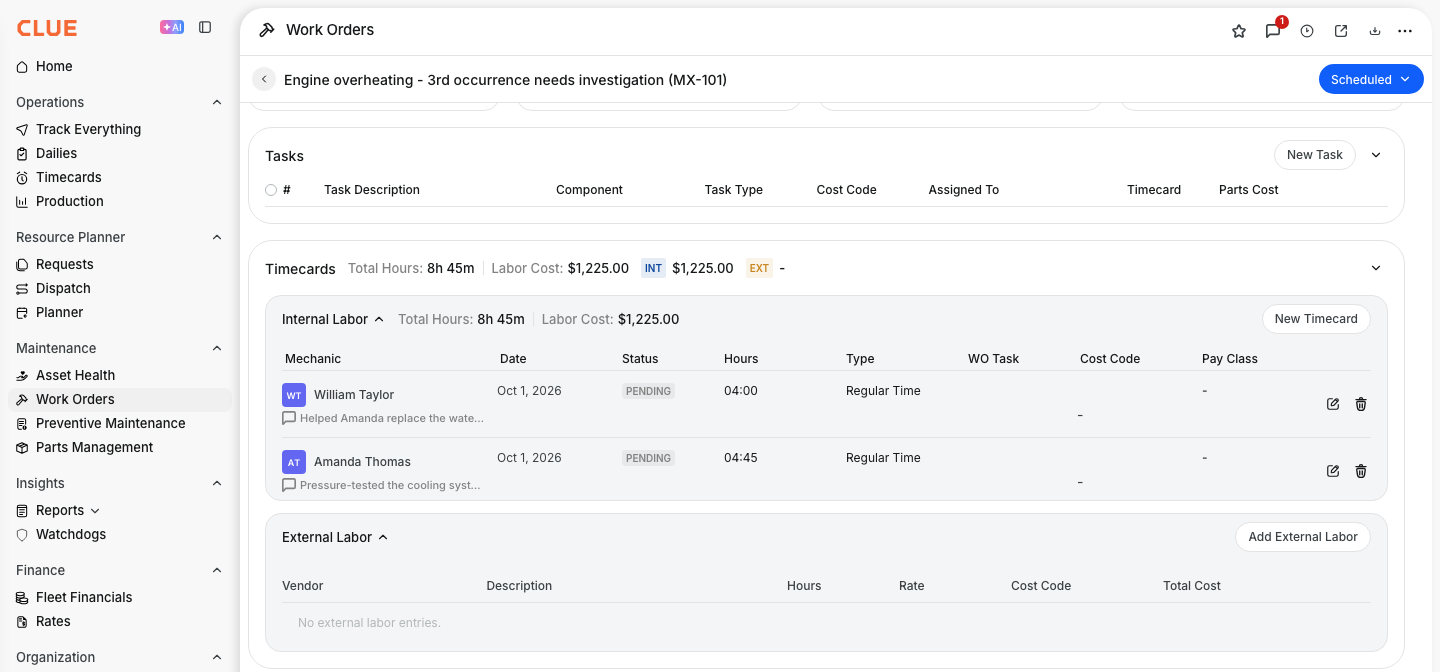Delete William Taylor's timecard entry
The image size is (1440, 672).
[1361, 404]
